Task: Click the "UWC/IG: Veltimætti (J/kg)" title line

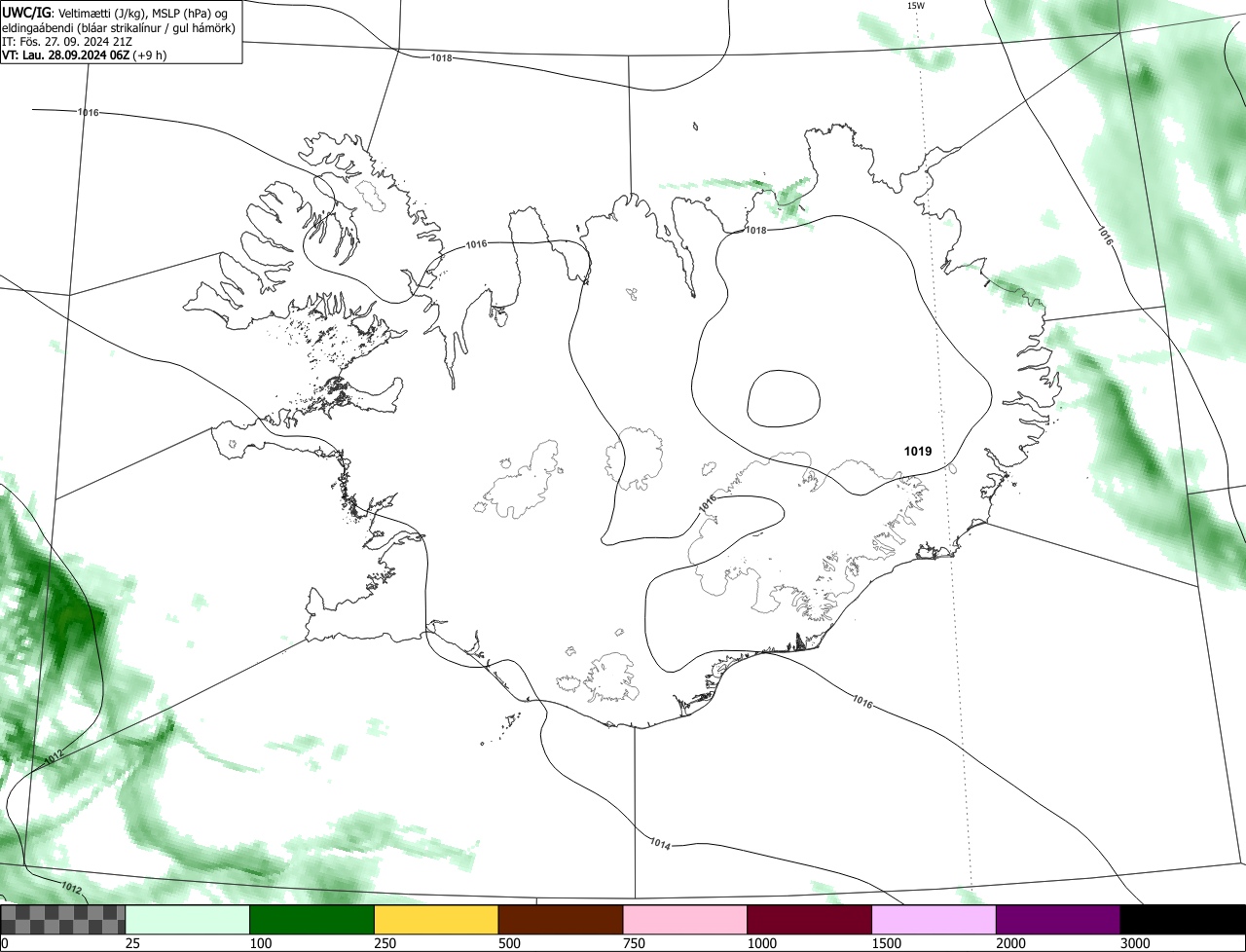Action: click(116, 13)
